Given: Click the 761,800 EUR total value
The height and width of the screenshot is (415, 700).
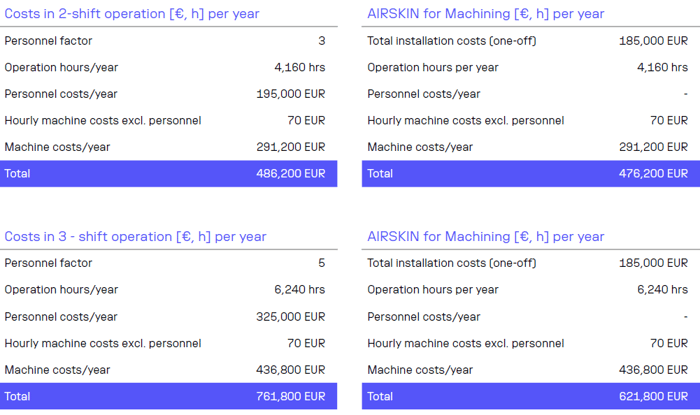Looking at the screenshot, I should click(x=290, y=396).
